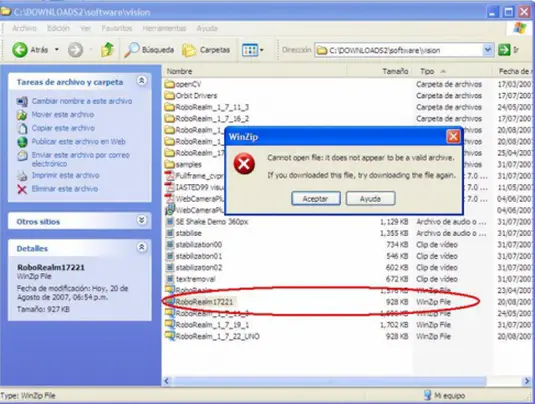
Task: Click Imprimir este archivo link
Action: pos(66,175)
